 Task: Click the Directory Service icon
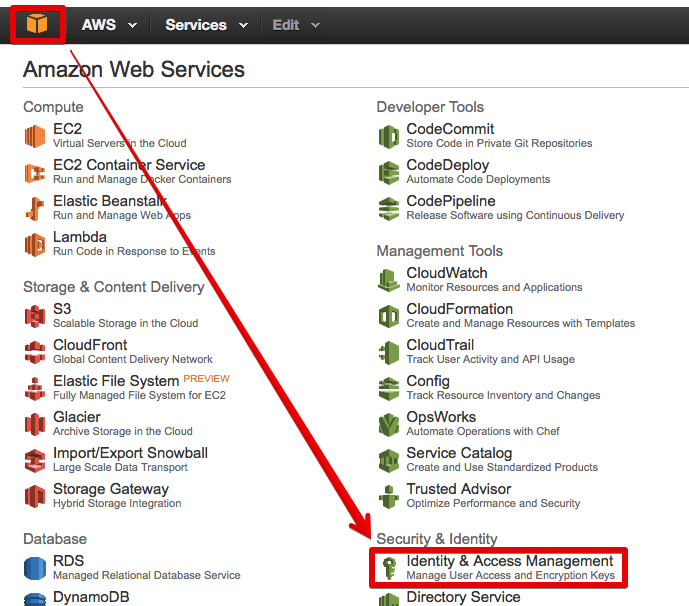389,599
